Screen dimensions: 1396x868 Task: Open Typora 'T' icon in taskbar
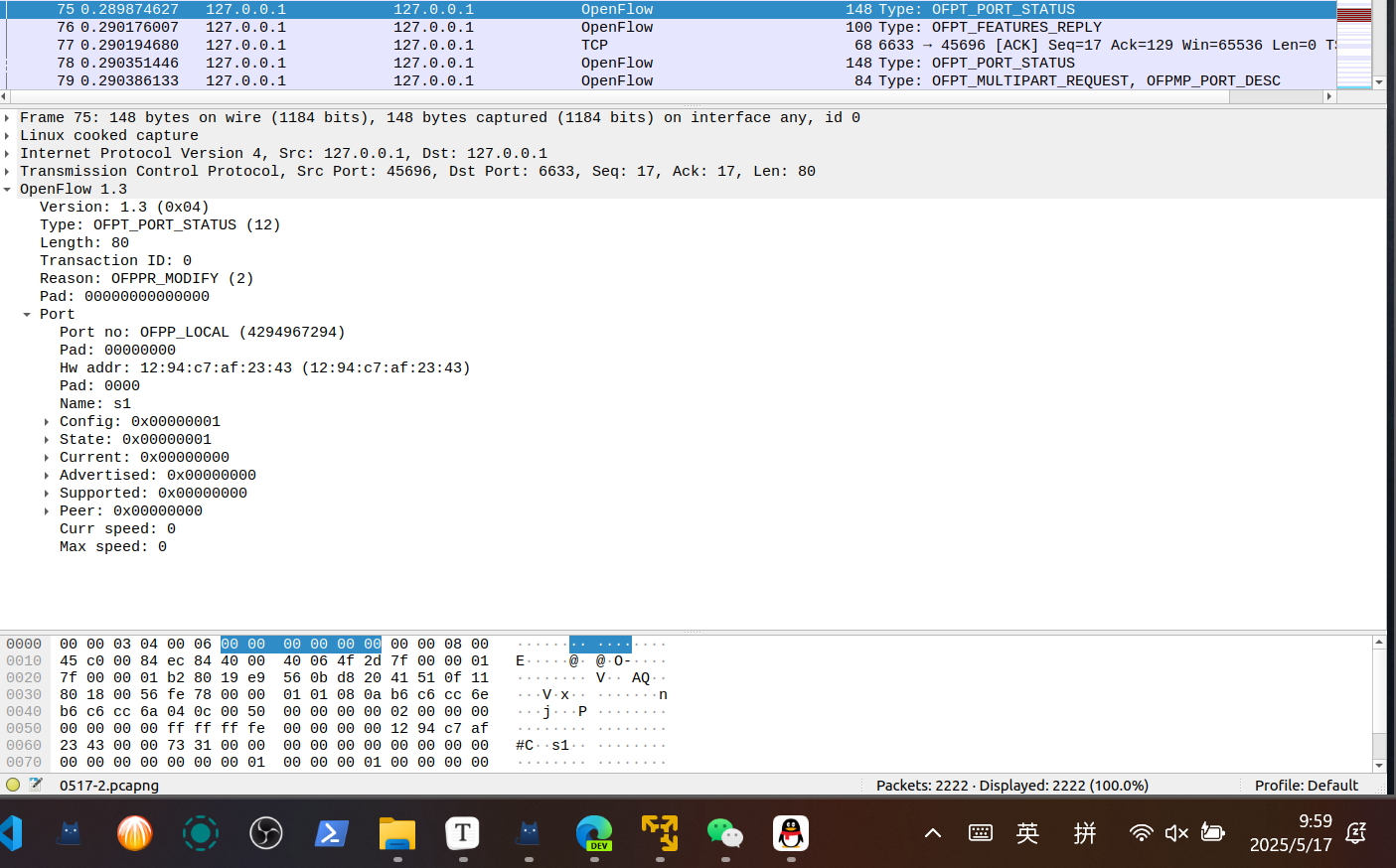[462, 832]
